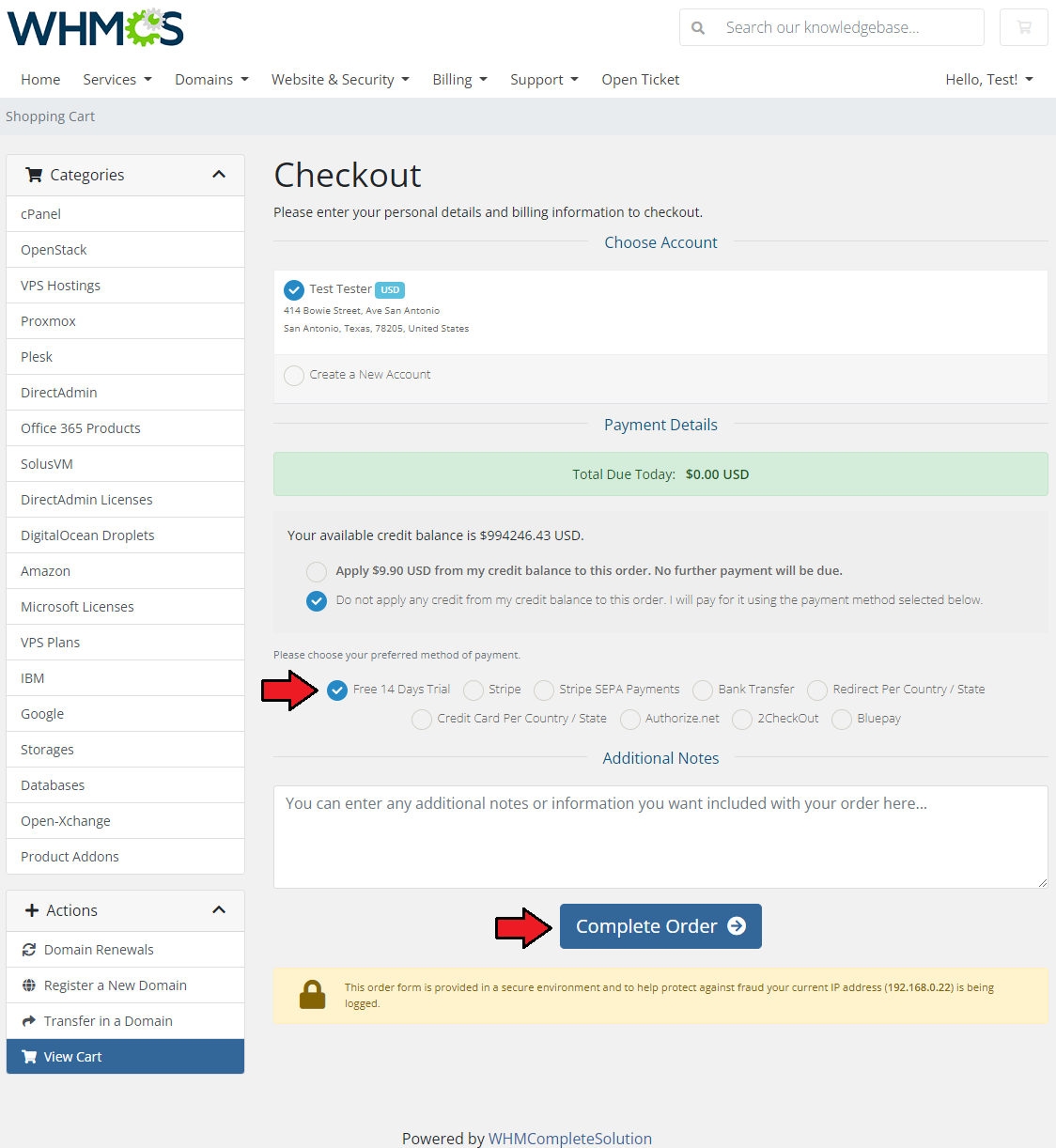Click into the additional notes textarea
Image resolution: width=1056 pixels, height=1148 pixels.
tap(660, 837)
